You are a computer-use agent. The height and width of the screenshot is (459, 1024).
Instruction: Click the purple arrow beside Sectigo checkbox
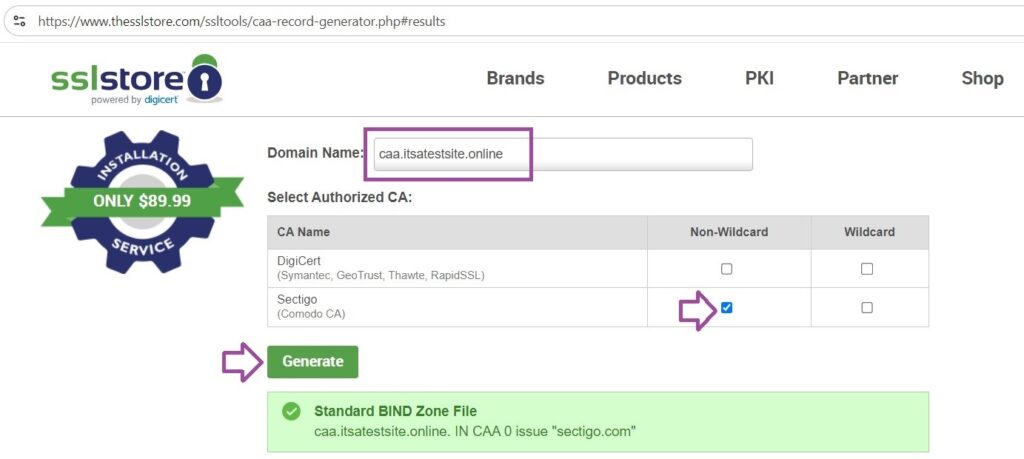698,310
